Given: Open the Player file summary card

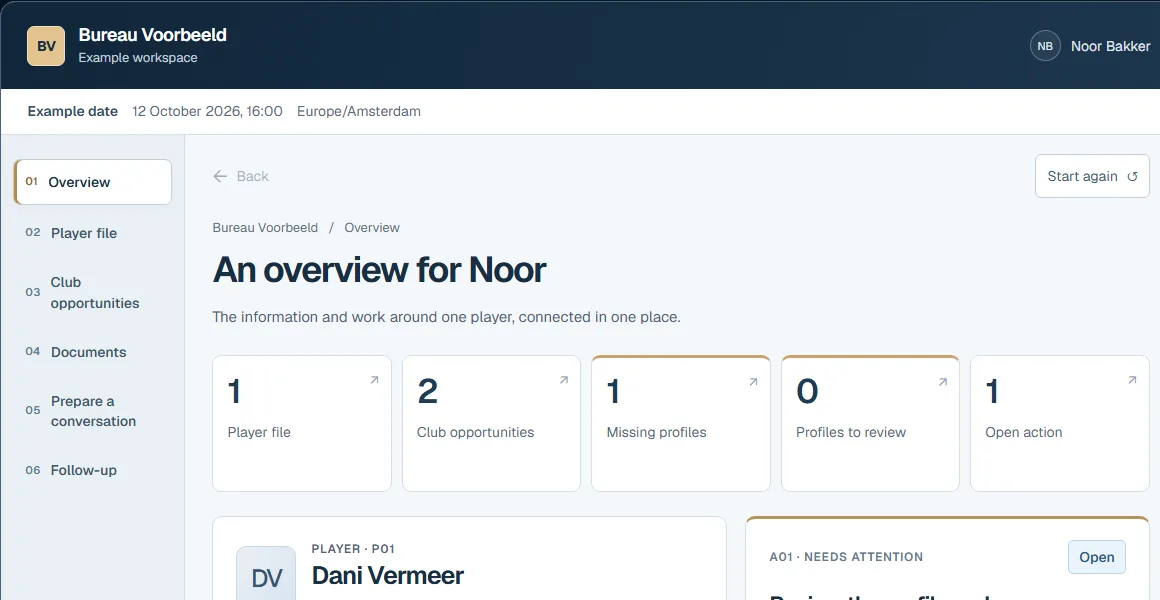Looking at the screenshot, I should [x=302, y=423].
